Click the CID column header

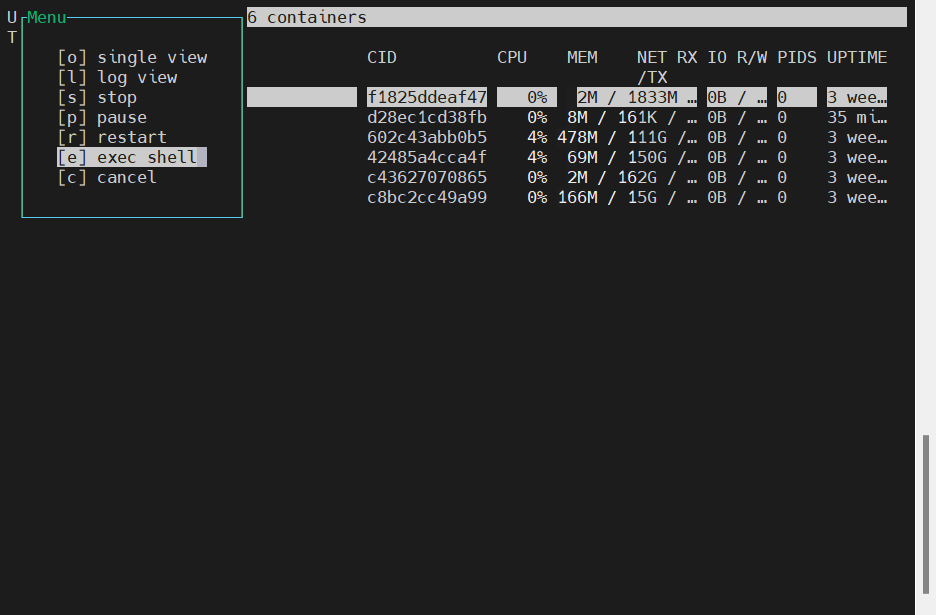pyautogui.click(x=382, y=57)
